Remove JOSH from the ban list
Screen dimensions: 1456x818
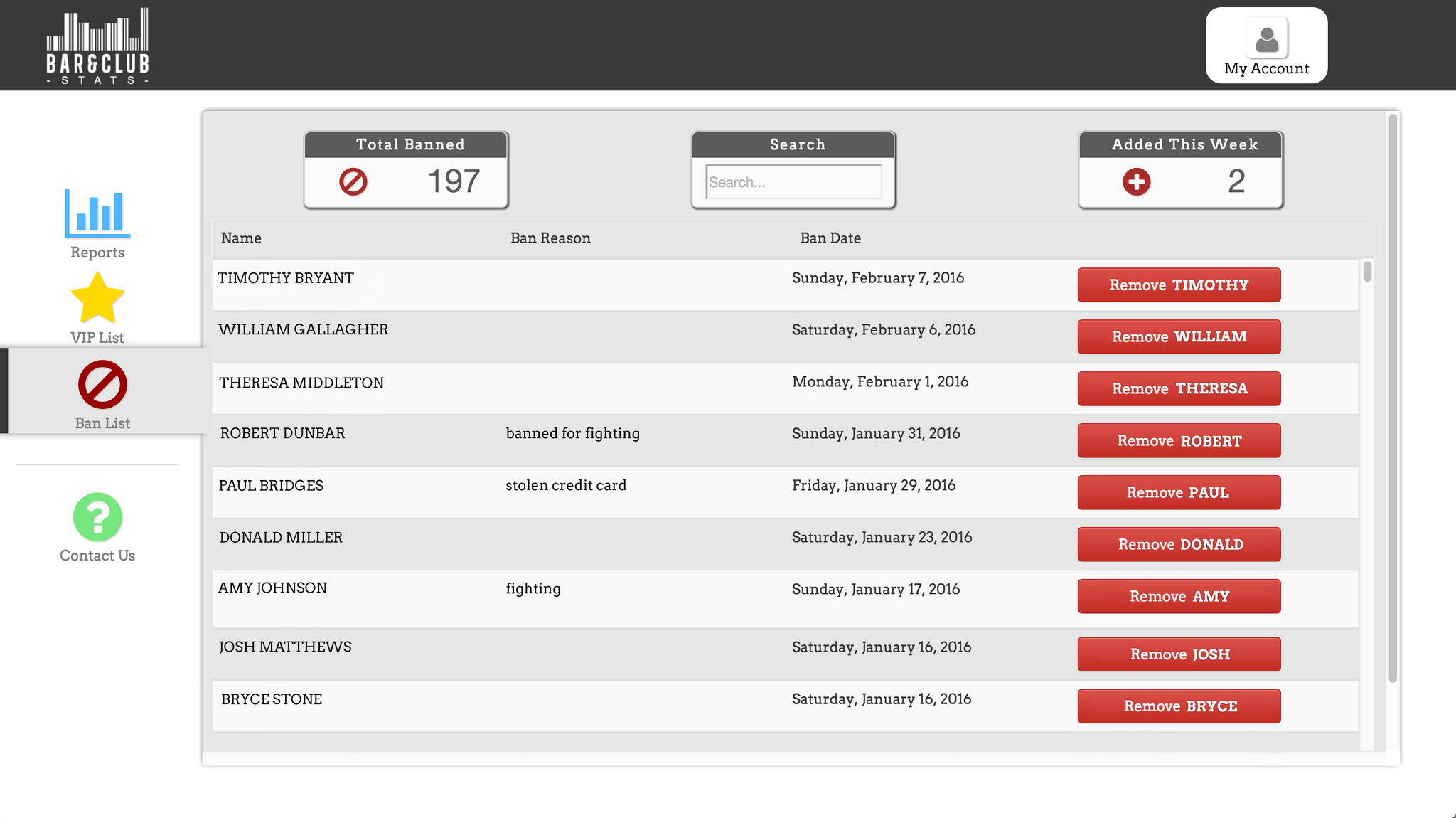point(1179,654)
